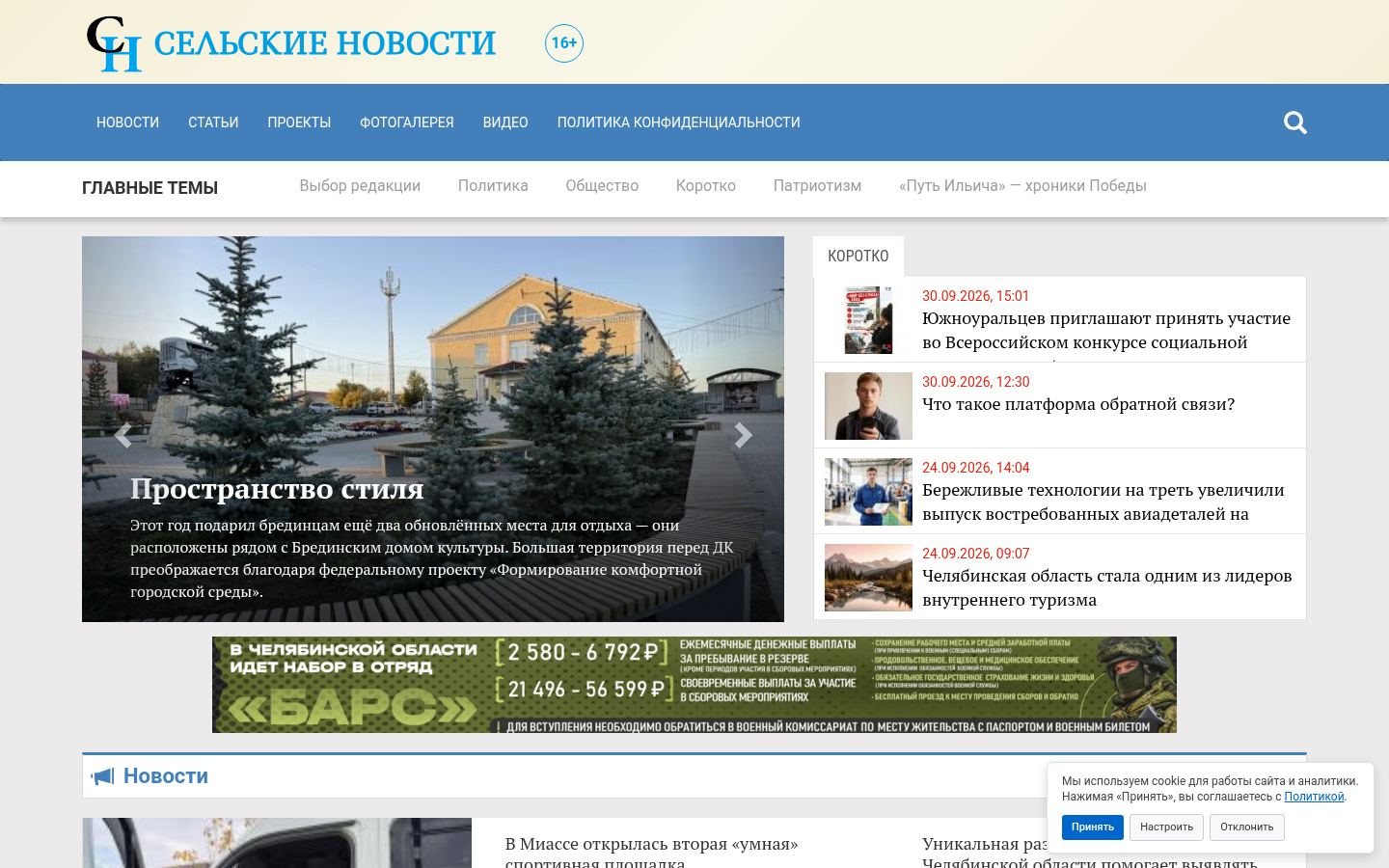Open the Проекты menu item
This screenshot has width=1389, height=868.
pos(299,122)
